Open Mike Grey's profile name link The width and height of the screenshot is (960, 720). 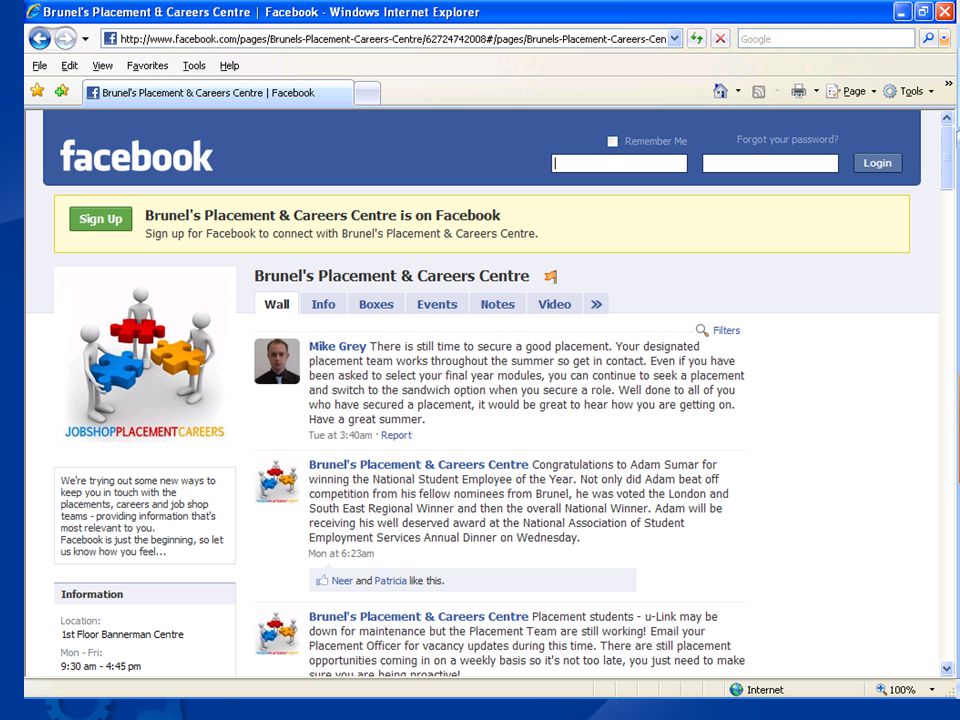(x=337, y=346)
